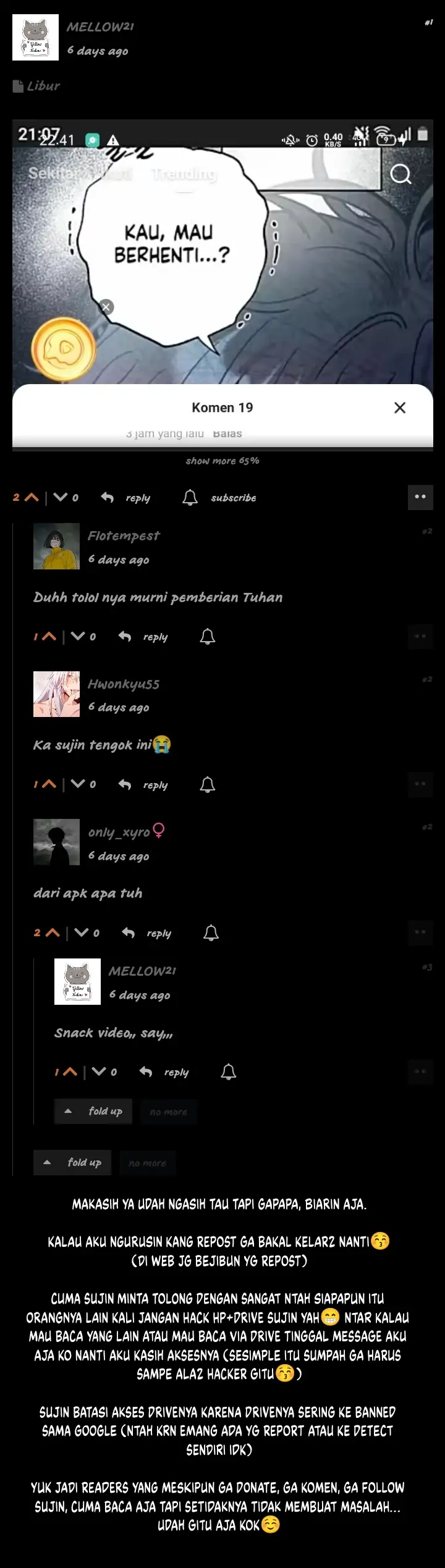Collapse nested replies with inner fold up
This screenshot has height=1568, width=445.
[x=93, y=1112]
